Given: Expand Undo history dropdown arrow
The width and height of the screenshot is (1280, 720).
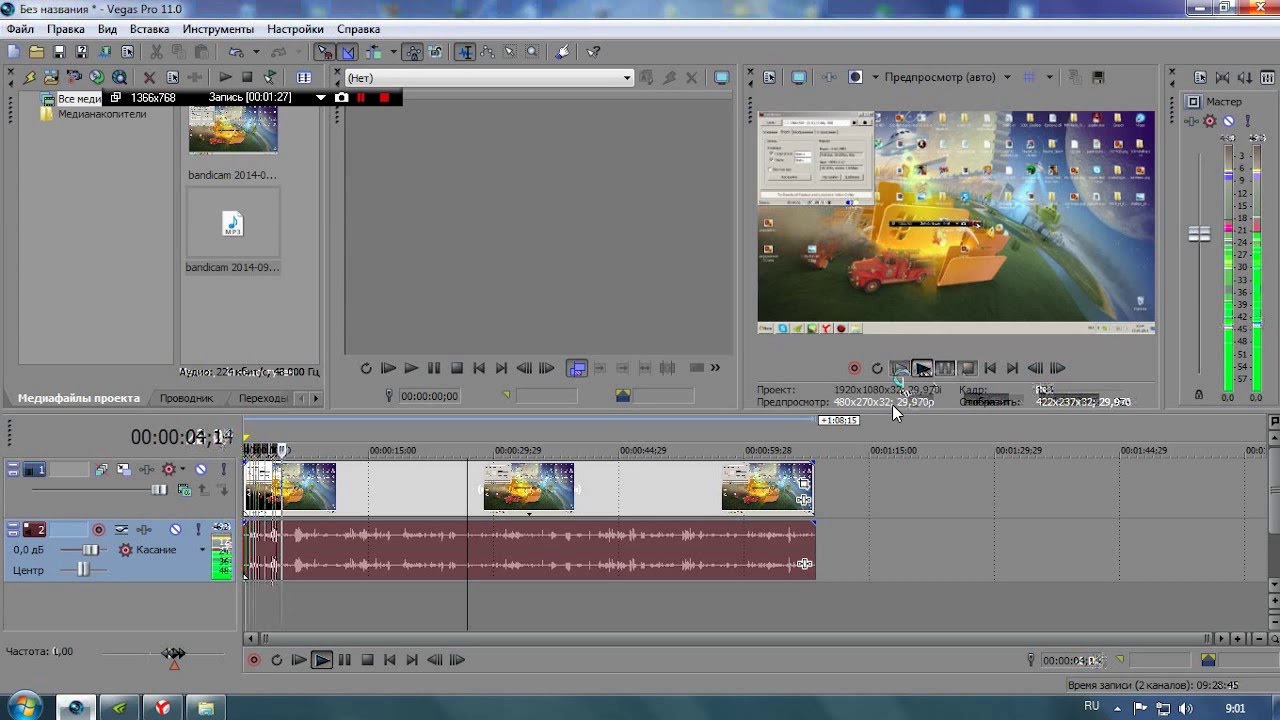Looking at the screenshot, I should click(x=256, y=52).
